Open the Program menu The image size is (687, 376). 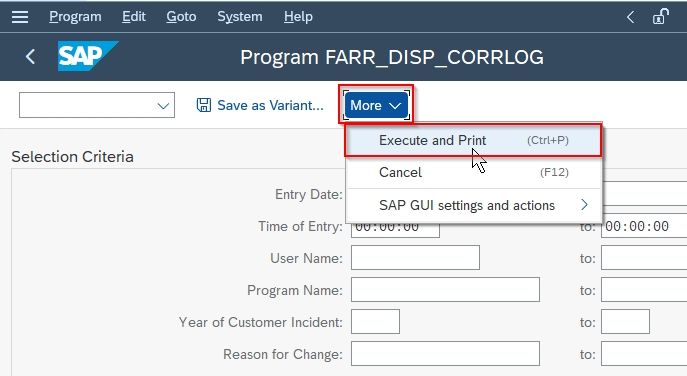click(75, 17)
